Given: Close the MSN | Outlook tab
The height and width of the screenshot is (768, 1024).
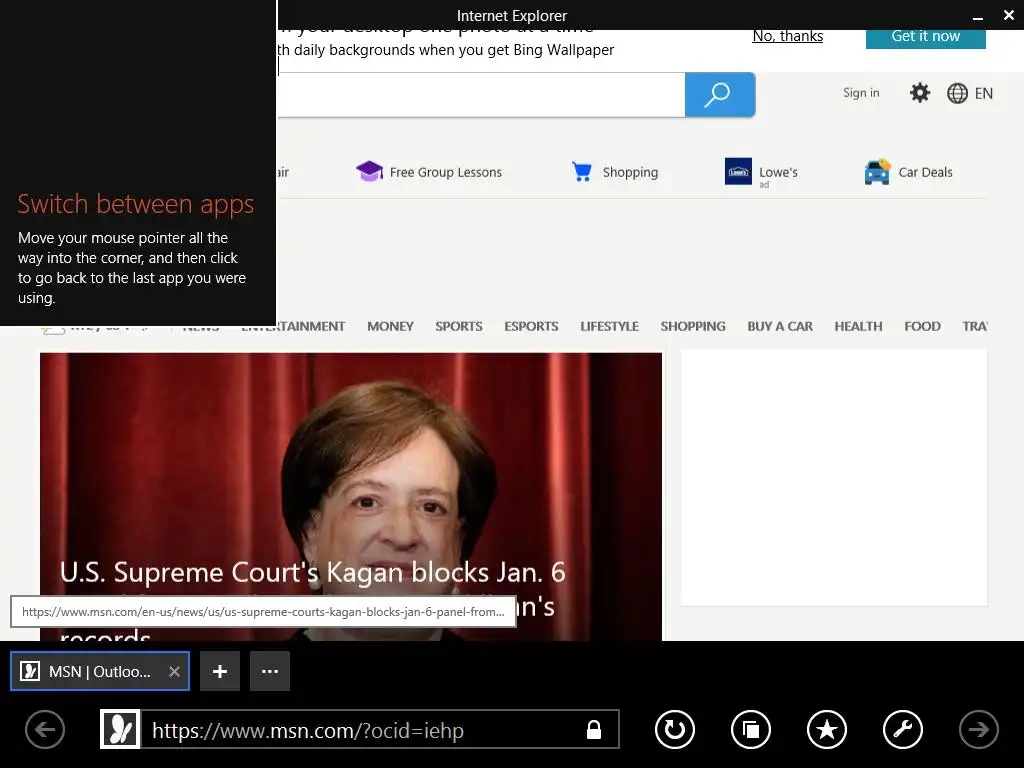Looking at the screenshot, I should pos(174,671).
